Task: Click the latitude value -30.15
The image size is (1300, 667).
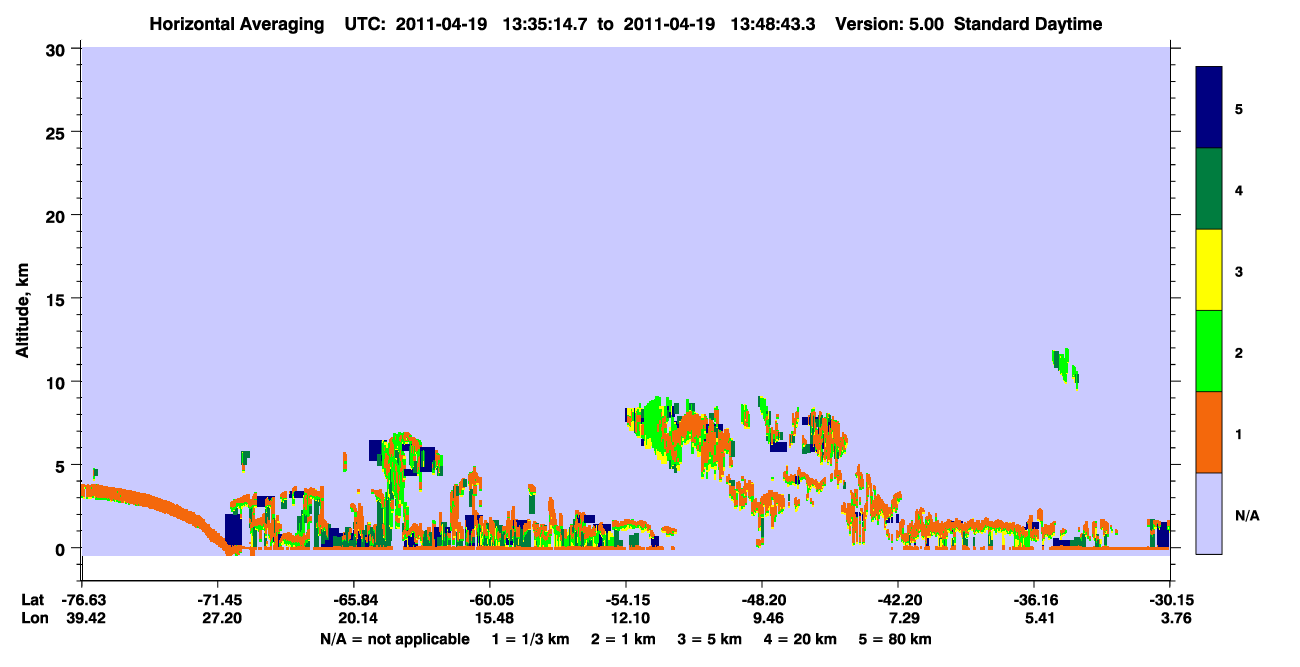Action: 1170,600
